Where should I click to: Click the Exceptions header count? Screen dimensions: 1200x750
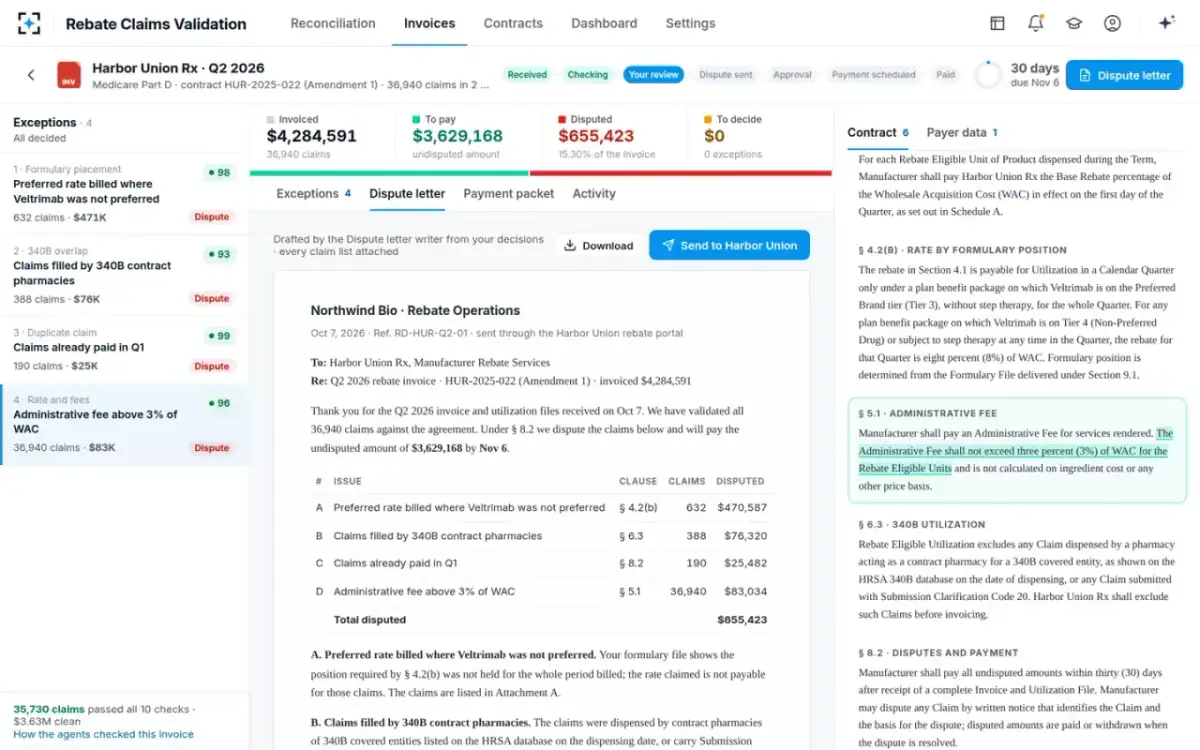pos(88,123)
